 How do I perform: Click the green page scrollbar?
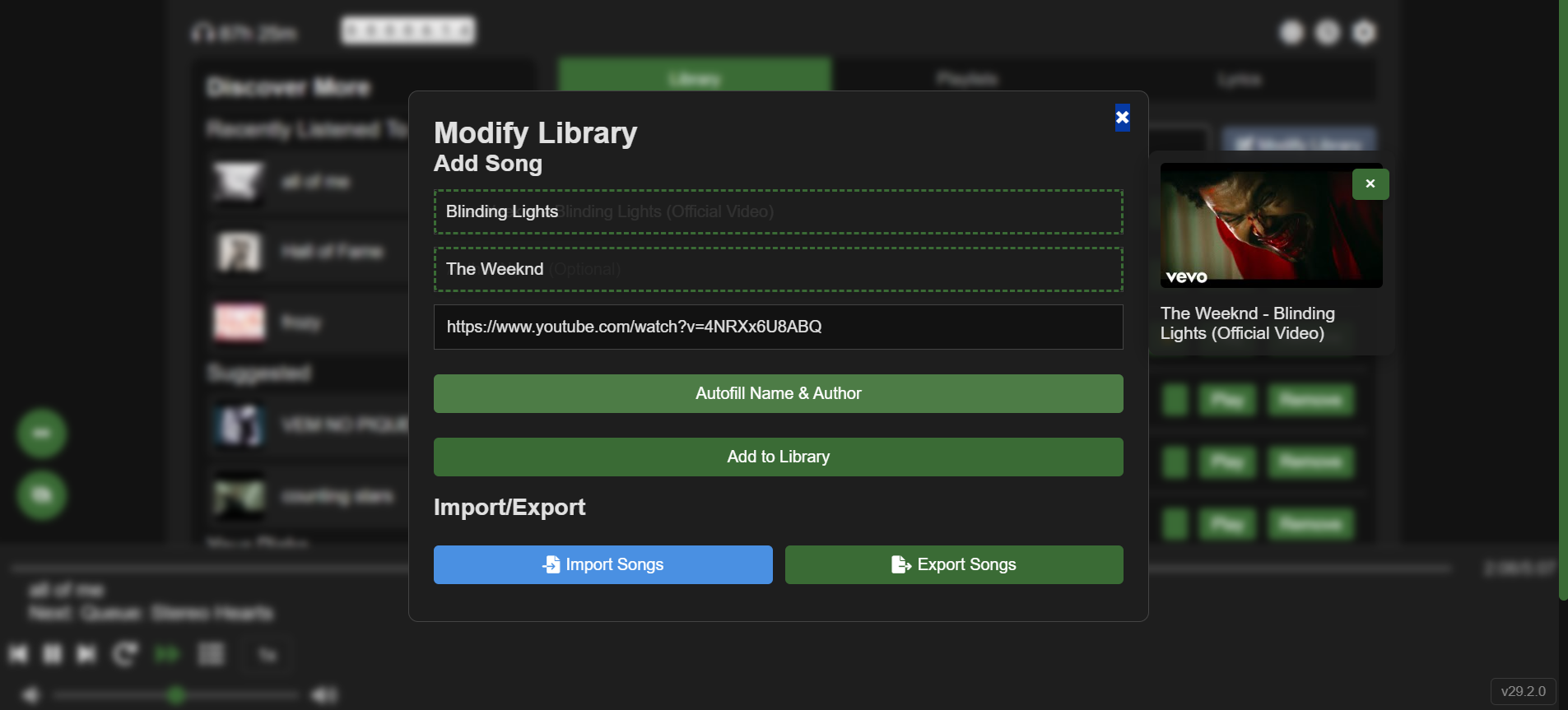click(1563, 300)
